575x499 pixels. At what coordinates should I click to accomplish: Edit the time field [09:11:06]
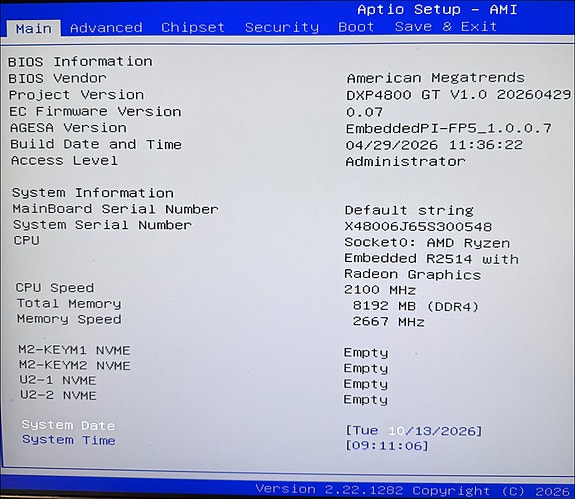click(387, 445)
